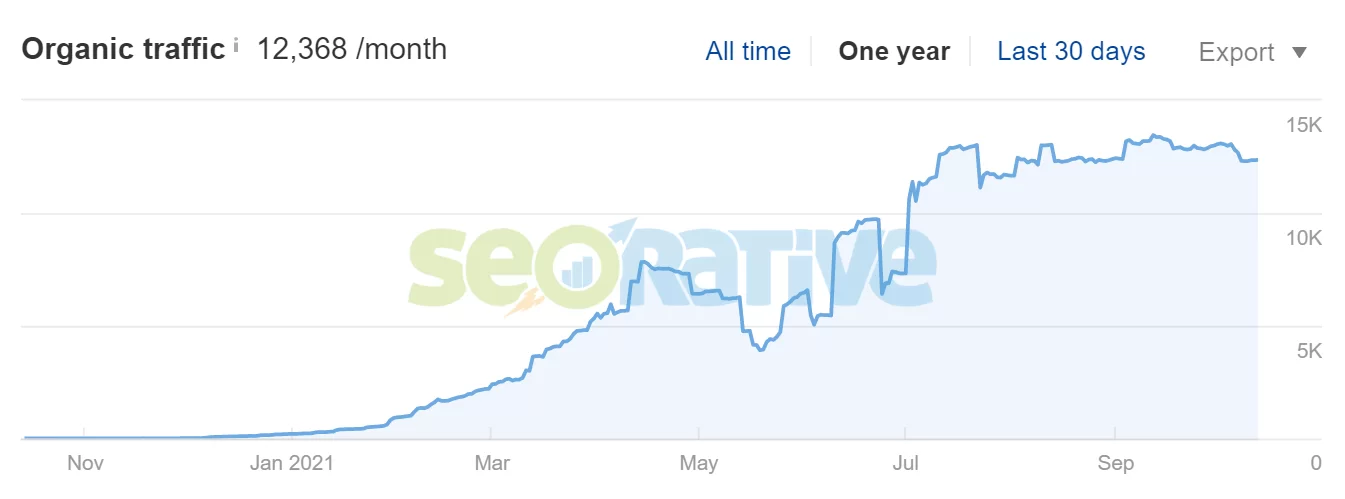Click the 15K y-axis label
Viewport: 1345px width, 499px height.
(1304, 126)
